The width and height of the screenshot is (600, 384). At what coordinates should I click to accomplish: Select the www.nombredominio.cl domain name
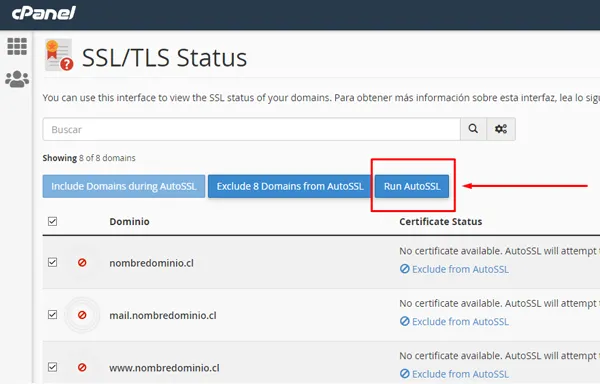tap(165, 368)
